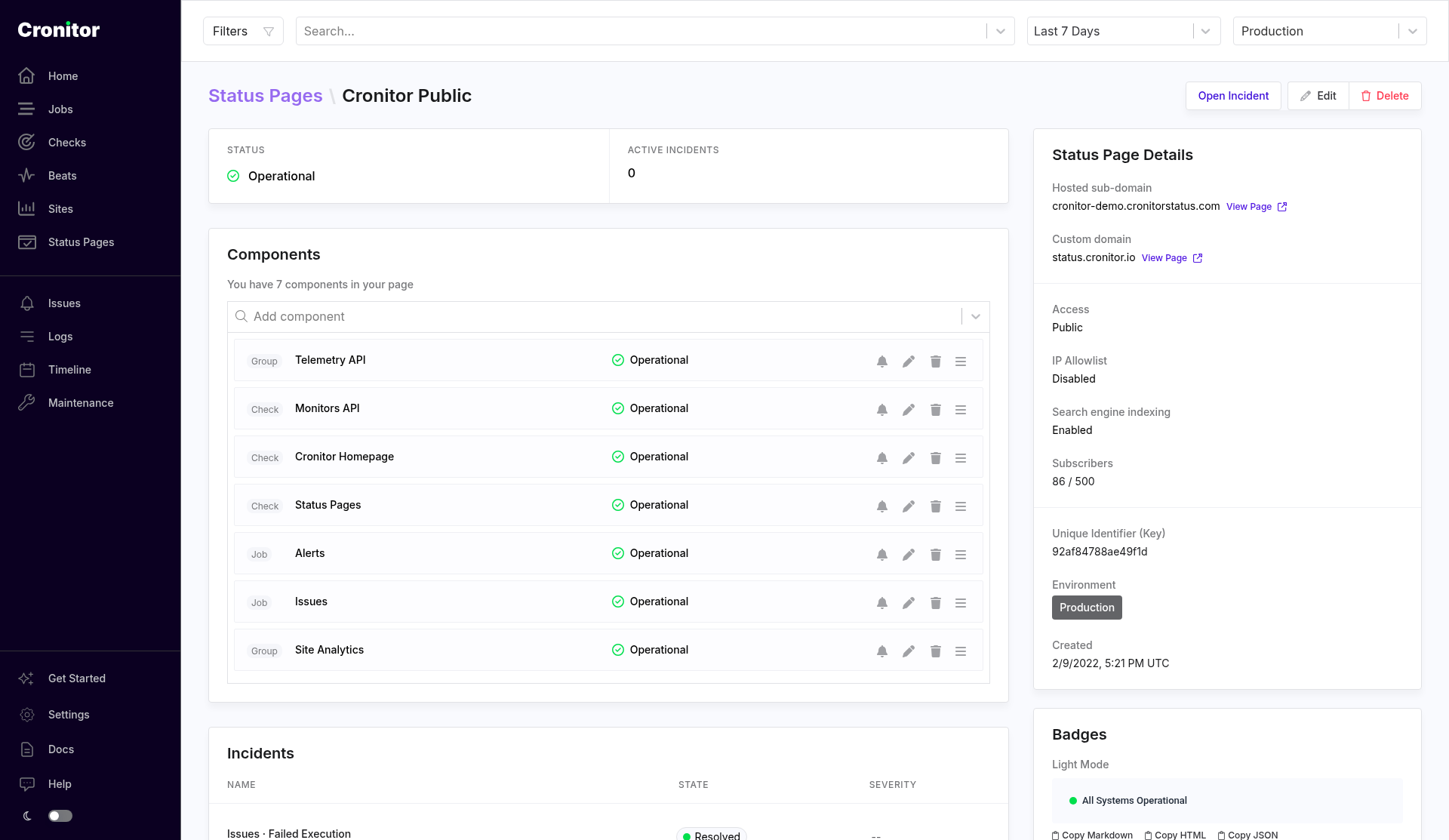The height and width of the screenshot is (840, 1449).
Task: Click the bell icon for Status Pages component
Action: tap(881, 506)
